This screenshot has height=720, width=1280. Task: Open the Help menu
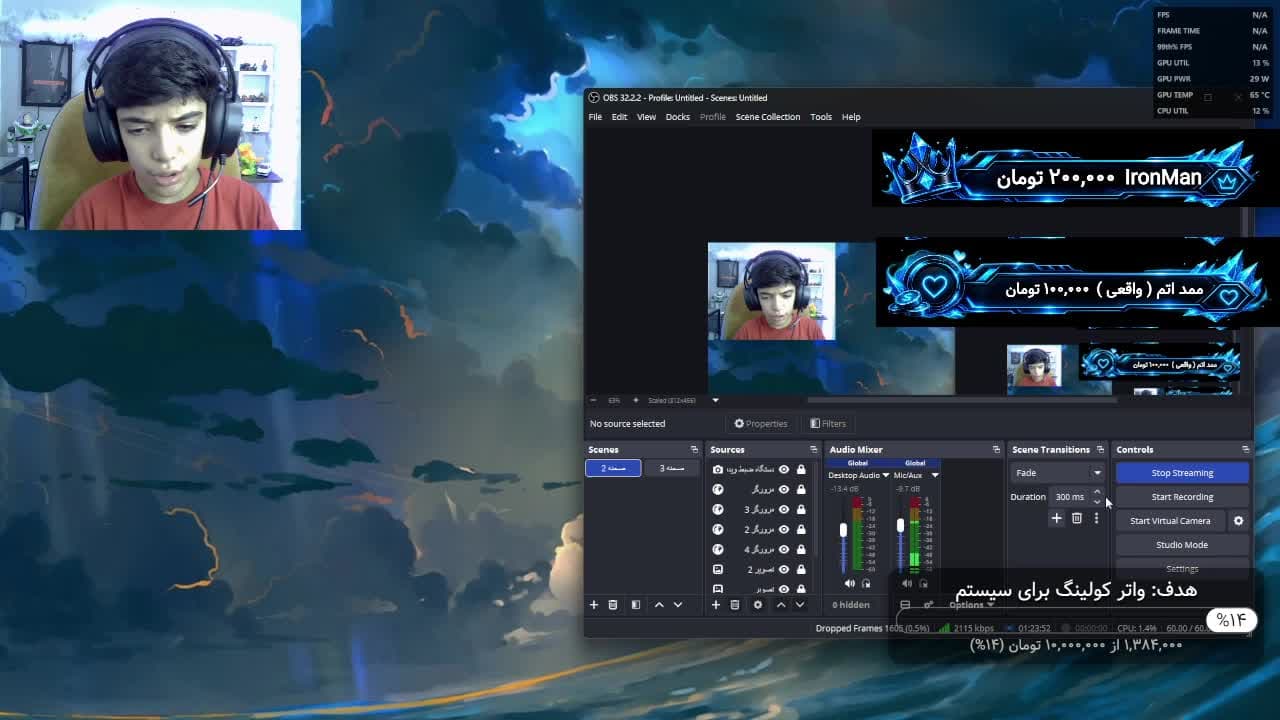pos(851,117)
